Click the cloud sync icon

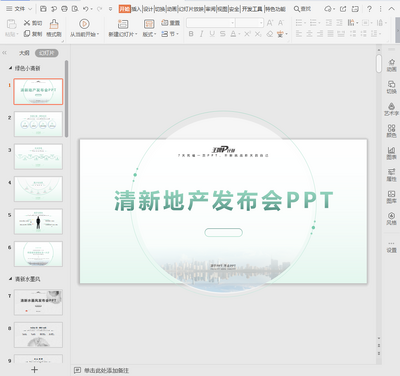click(x=328, y=9)
